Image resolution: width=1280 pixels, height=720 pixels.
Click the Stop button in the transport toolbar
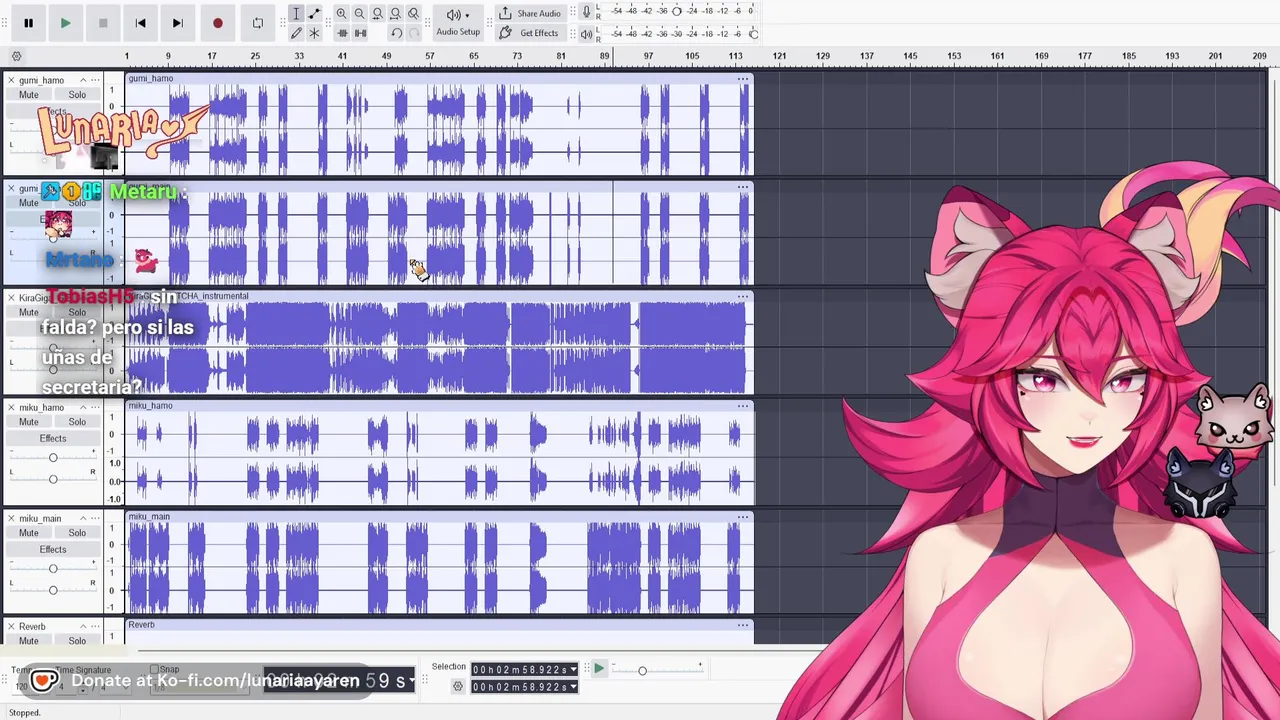click(x=103, y=23)
